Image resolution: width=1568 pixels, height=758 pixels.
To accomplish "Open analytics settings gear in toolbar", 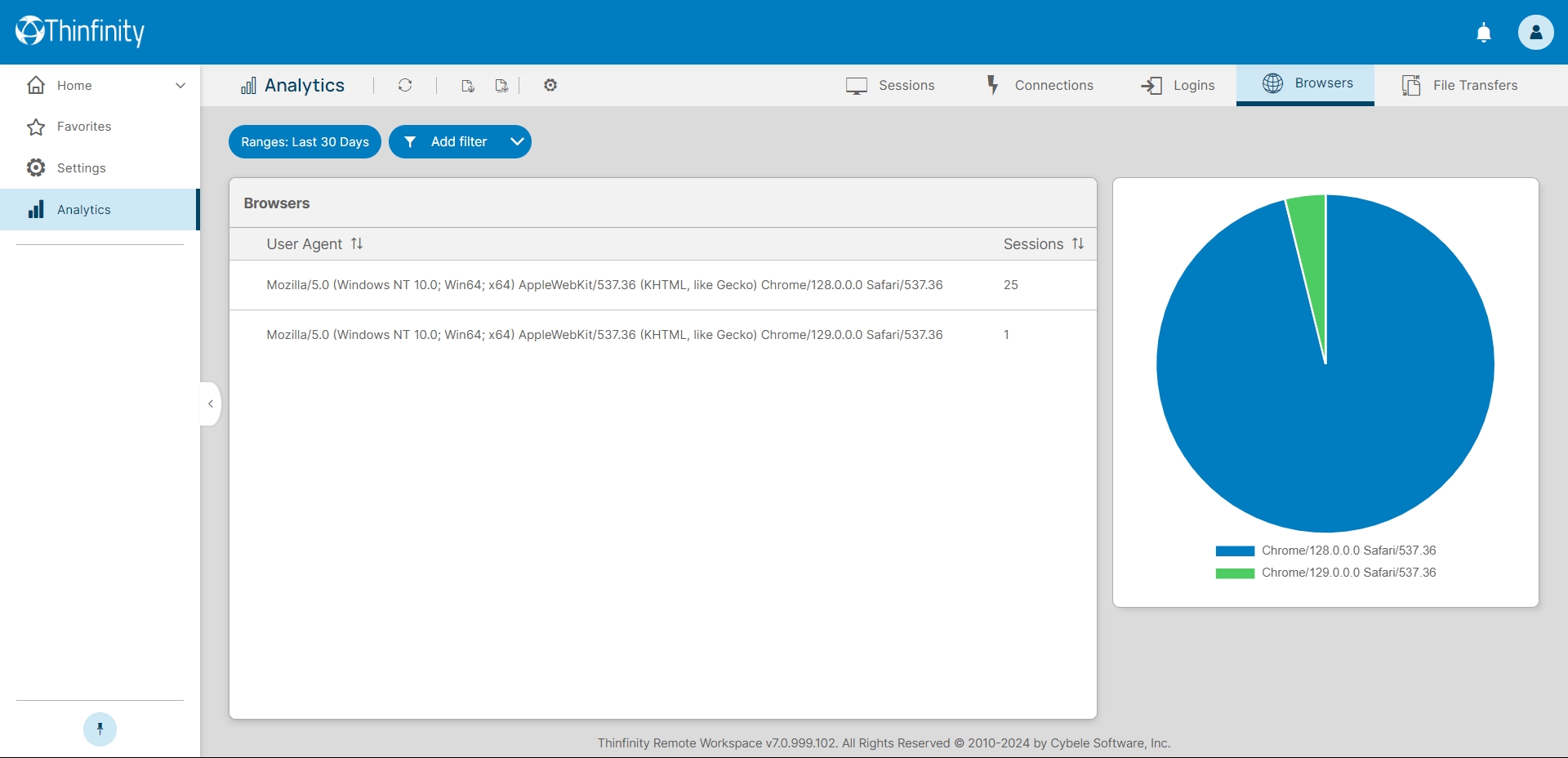I will (x=550, y=85).
